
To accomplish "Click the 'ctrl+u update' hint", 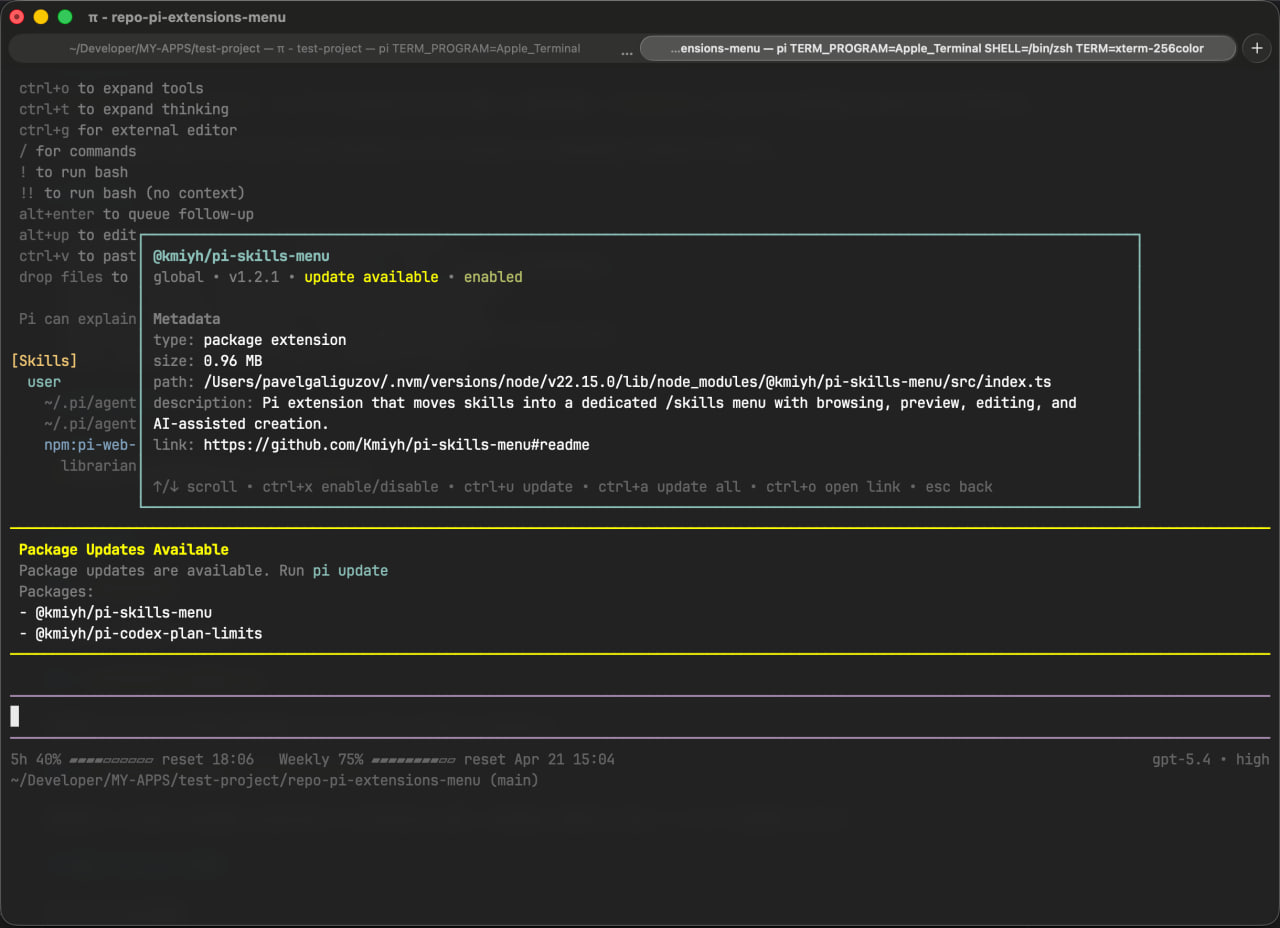I will (x=518, y=487).
